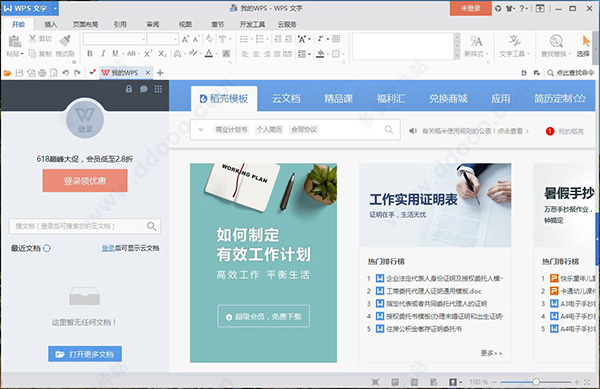
Task: Switch to the 视图 ribbon tab
Action: 185,24
